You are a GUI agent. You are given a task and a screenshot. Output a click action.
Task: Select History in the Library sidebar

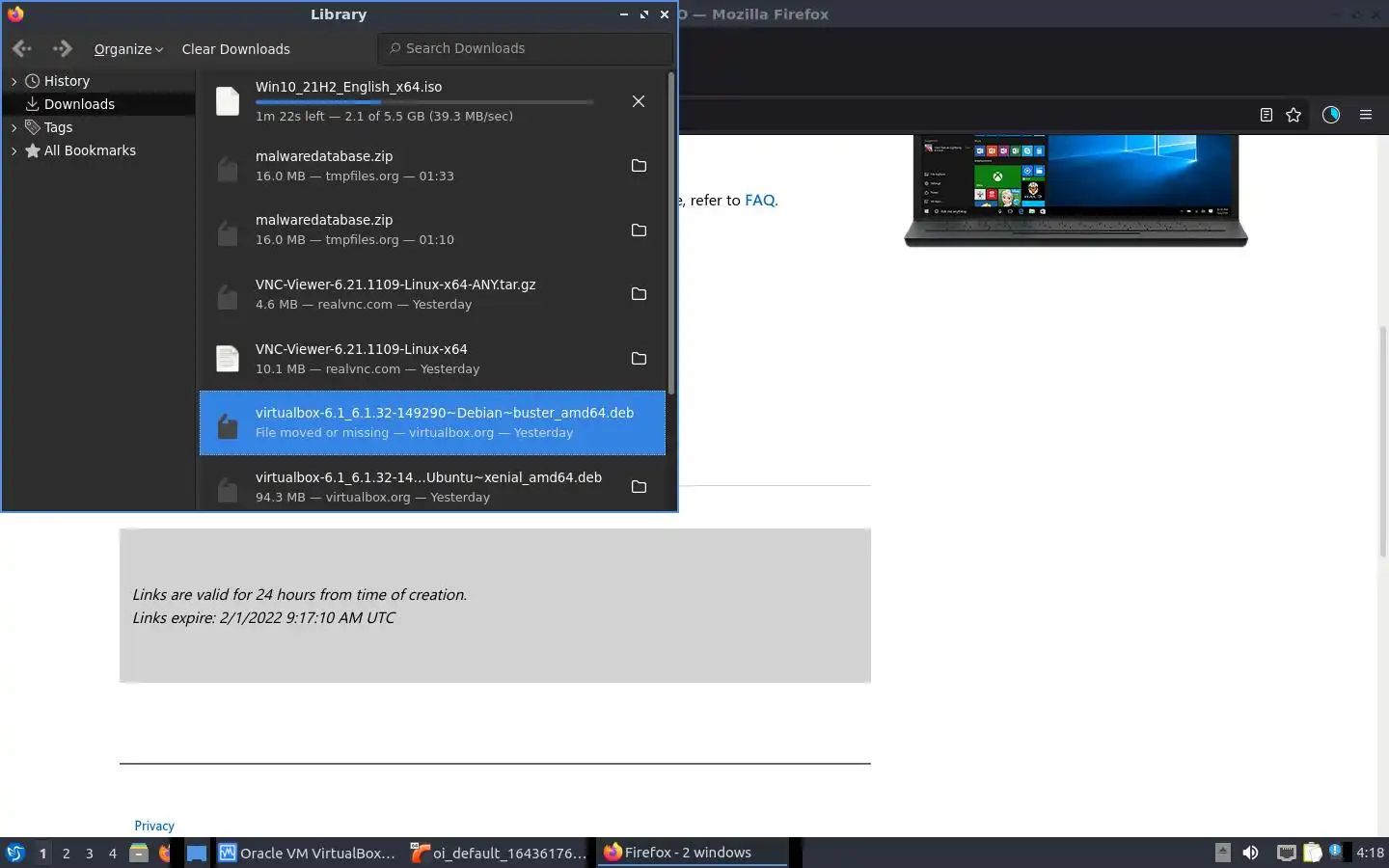(x=67, y=81)
